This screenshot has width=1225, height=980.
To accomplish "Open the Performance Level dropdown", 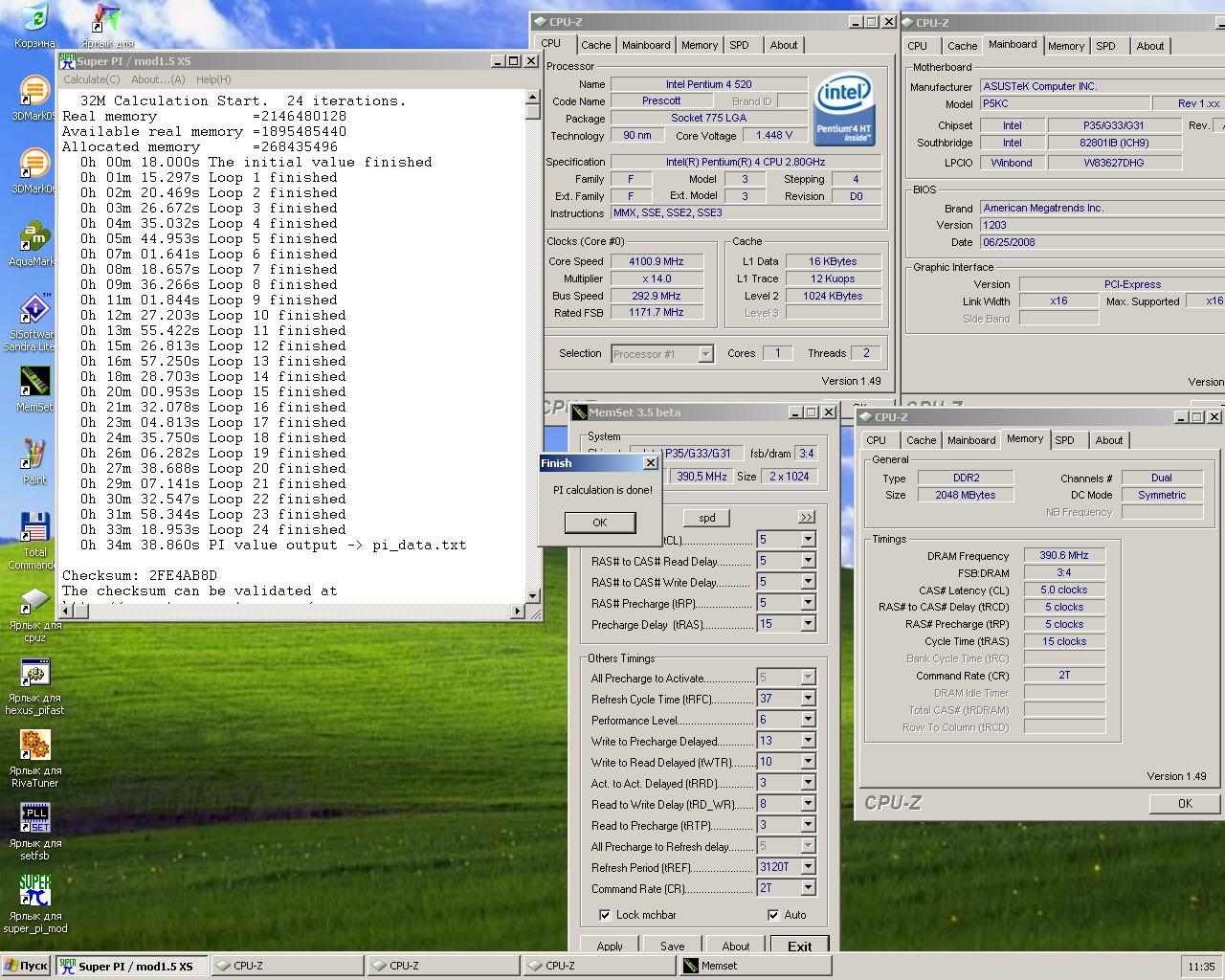I will [808, 720].
